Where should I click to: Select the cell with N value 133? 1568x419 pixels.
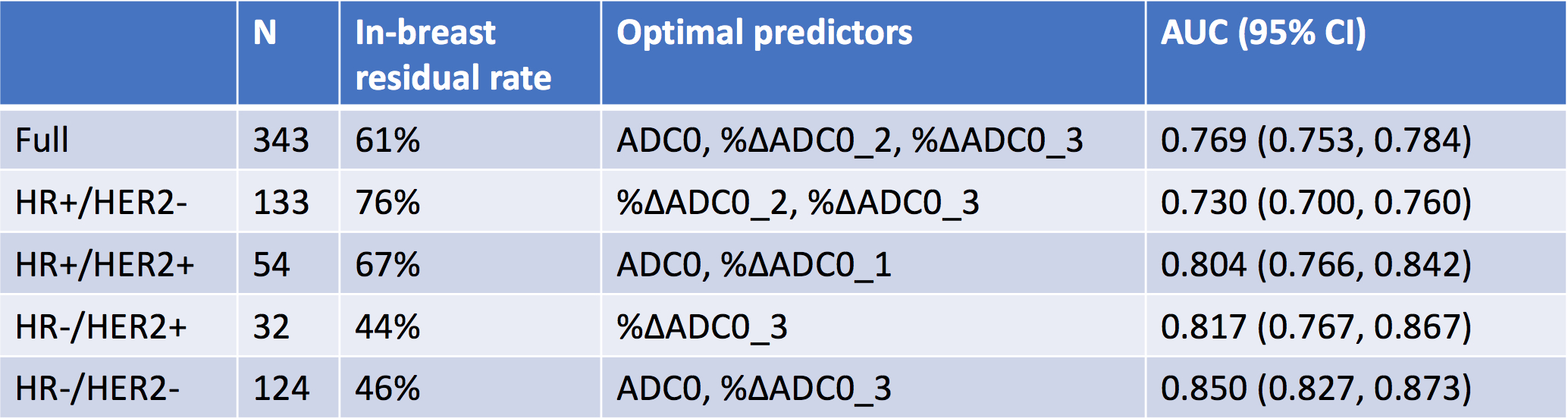coord(281,203)
